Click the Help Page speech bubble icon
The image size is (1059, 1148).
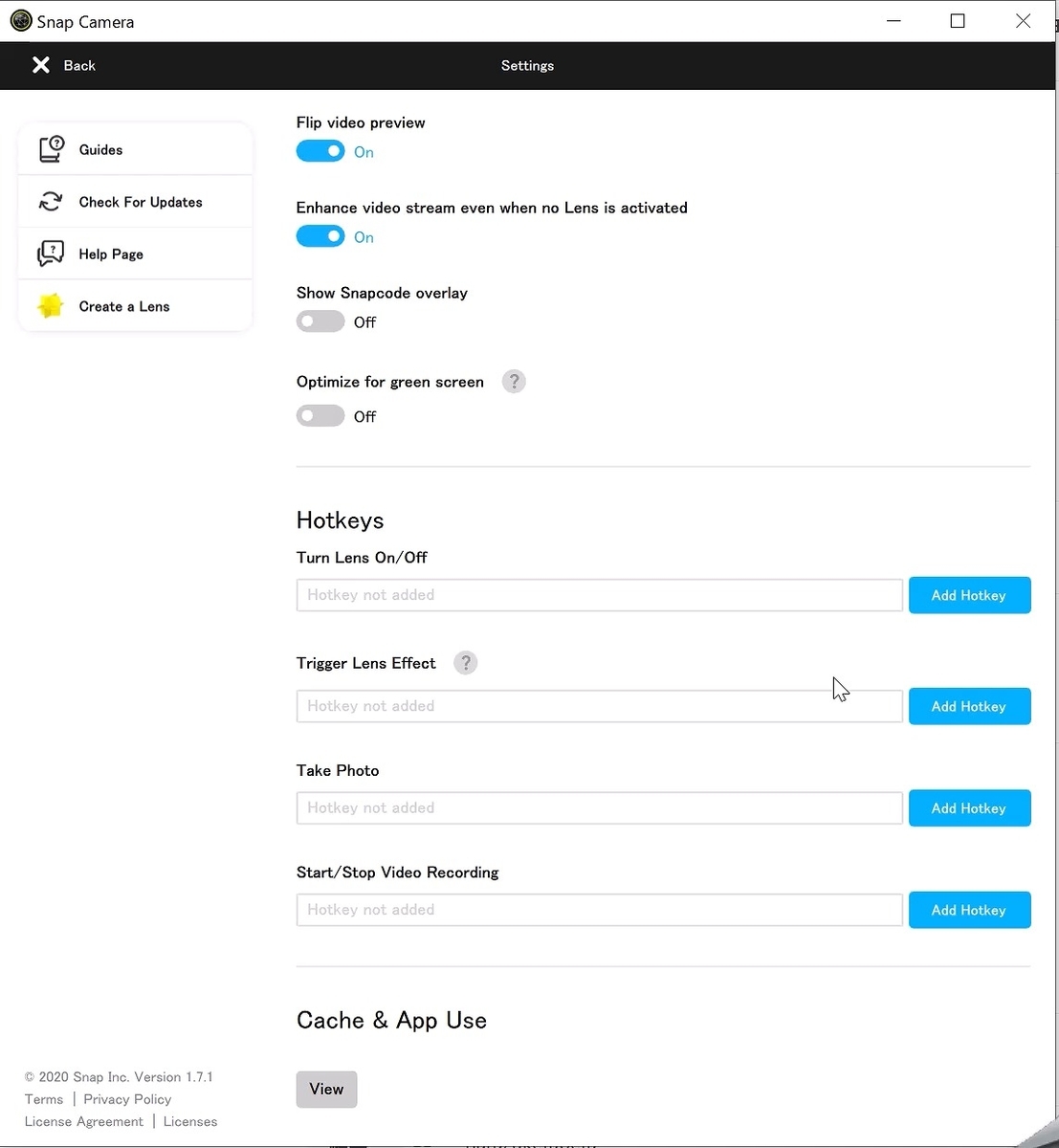coord(51,254)
